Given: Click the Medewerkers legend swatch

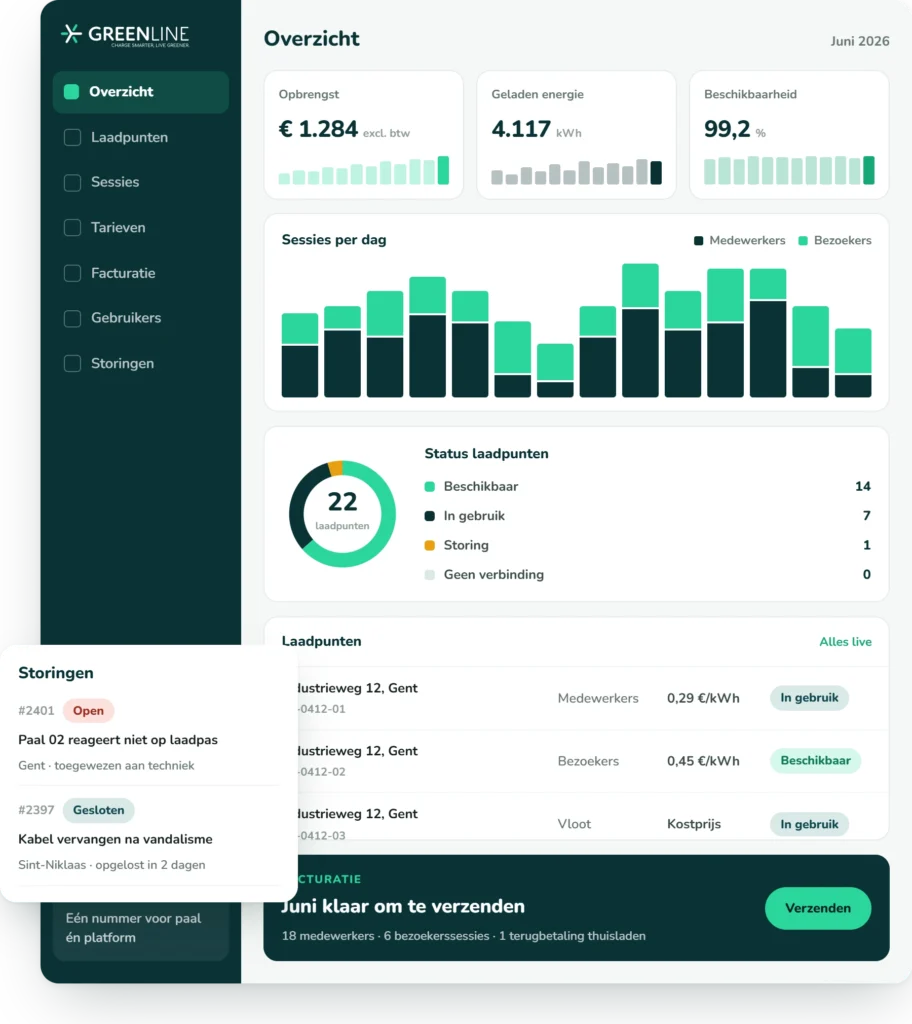Looking at the screenshot, I should (x=698, y=241).
